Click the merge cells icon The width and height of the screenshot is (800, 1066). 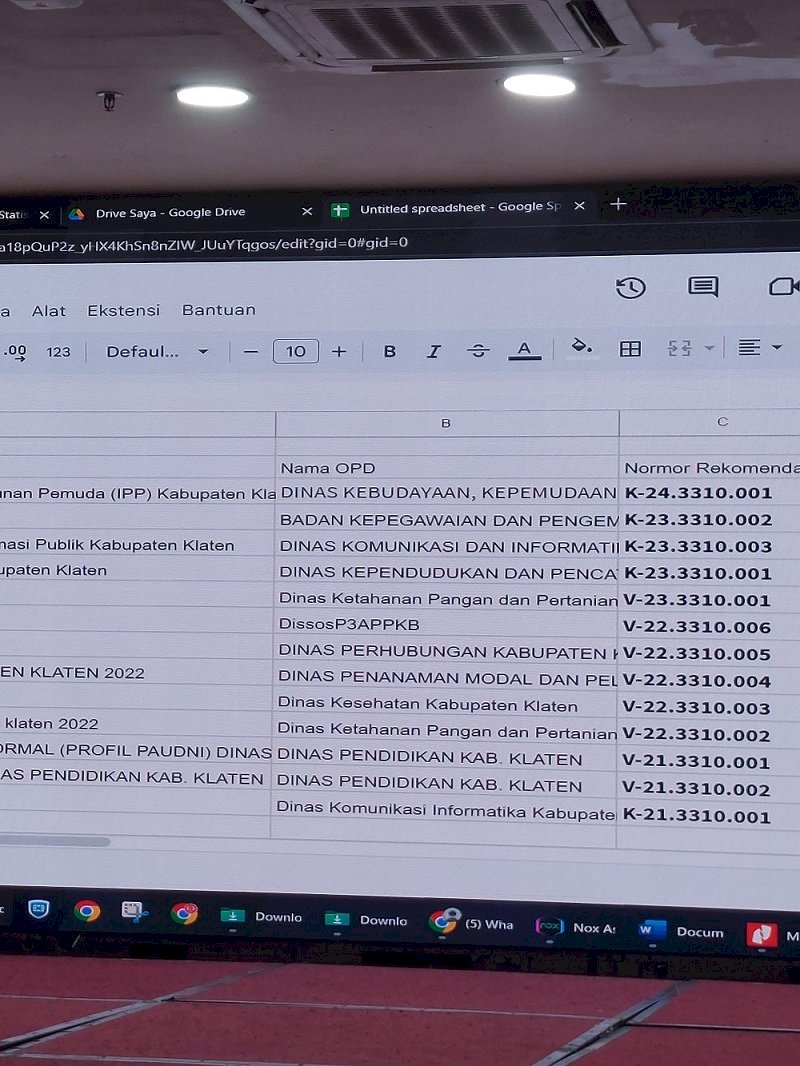coord(680,348)
